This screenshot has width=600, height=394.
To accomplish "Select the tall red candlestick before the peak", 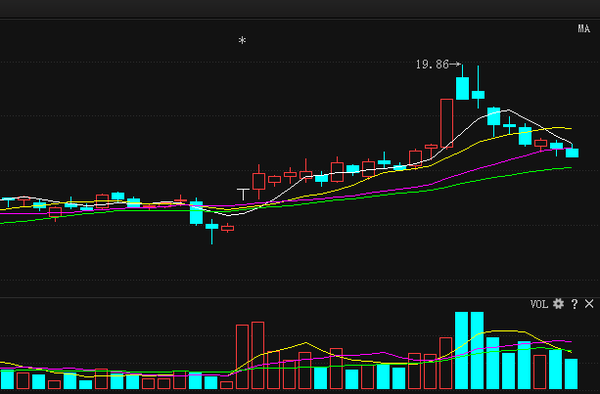I will coord(447,123).
